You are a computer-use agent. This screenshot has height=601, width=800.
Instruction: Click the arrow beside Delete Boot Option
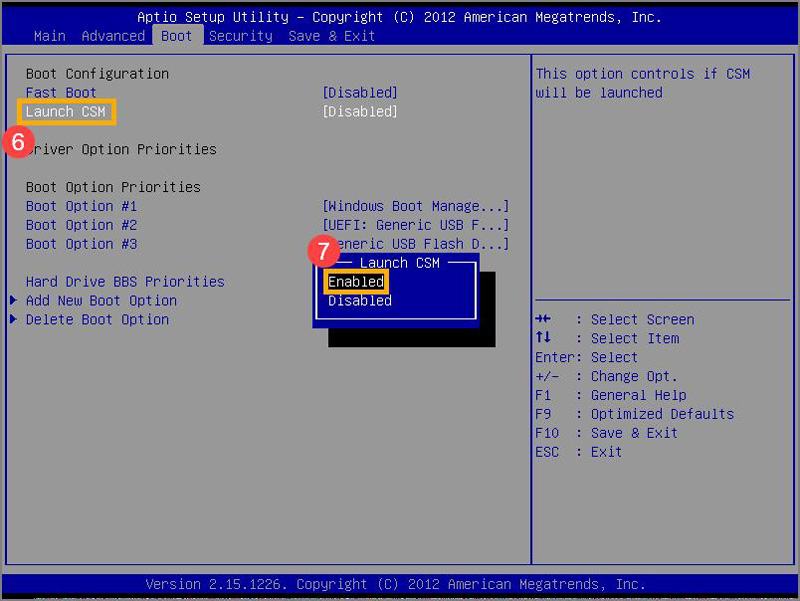[x=13, y=320]
